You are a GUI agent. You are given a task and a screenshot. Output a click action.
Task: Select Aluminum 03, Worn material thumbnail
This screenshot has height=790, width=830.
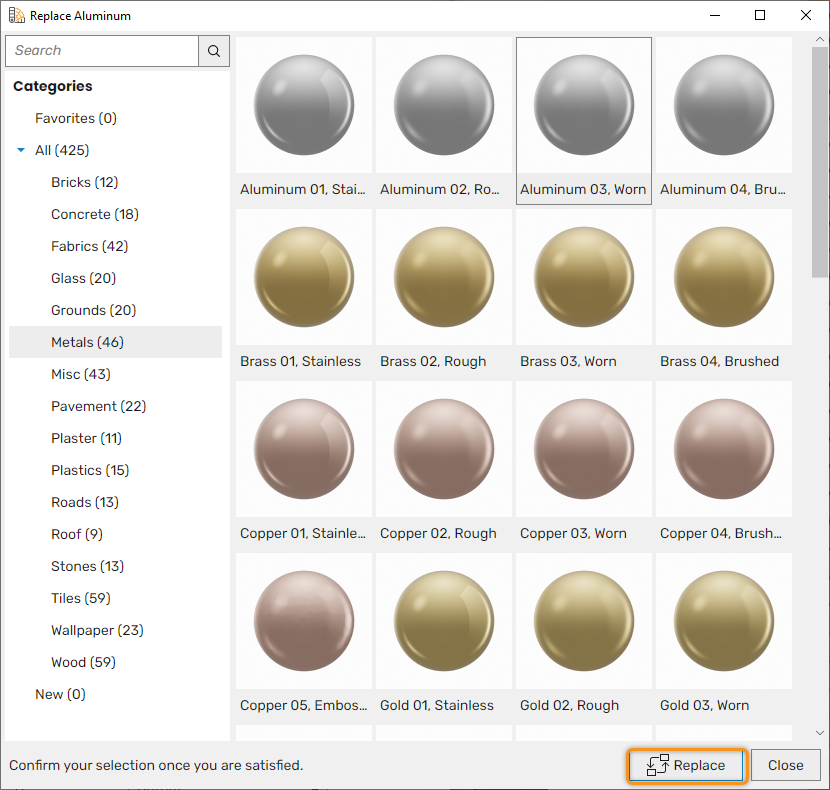pos(584,105)
